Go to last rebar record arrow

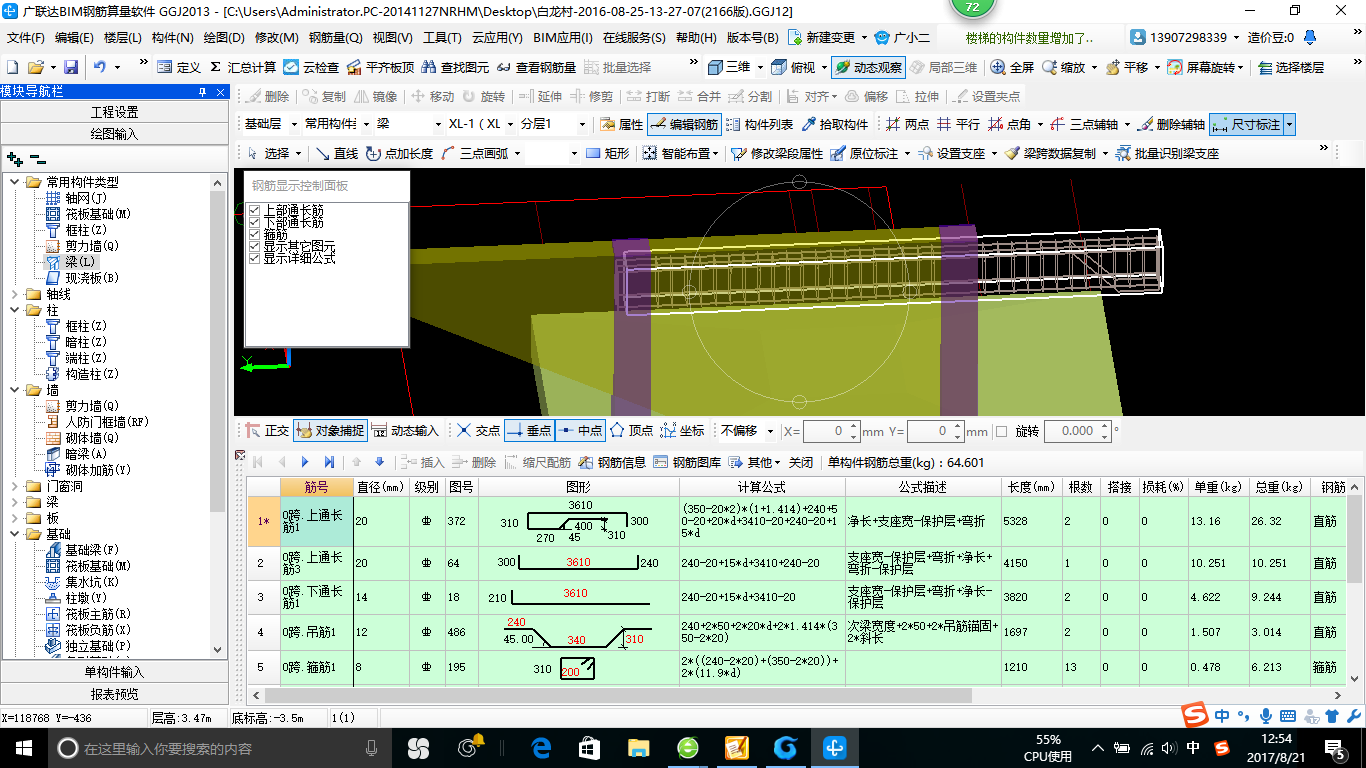[329, 462]
